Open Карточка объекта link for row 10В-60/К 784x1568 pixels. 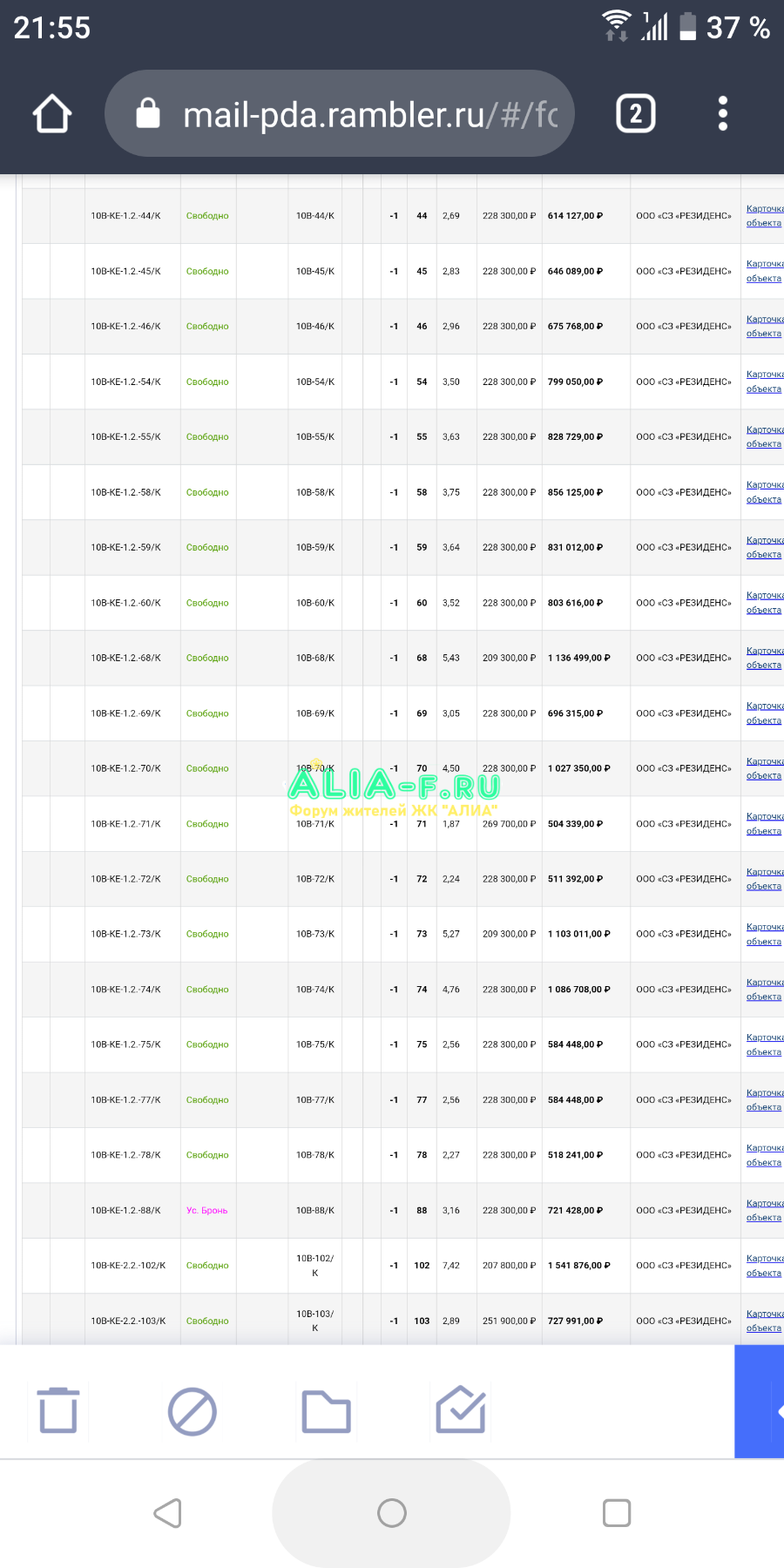(x=765, y=603)
